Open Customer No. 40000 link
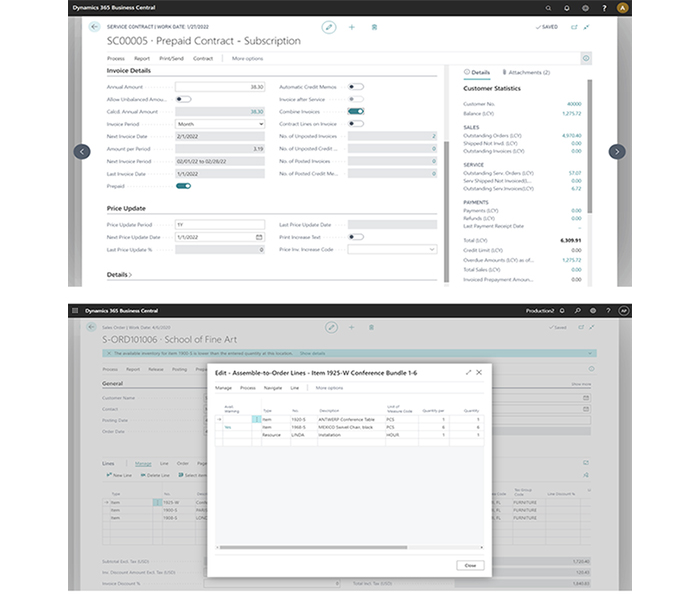 pyautogui.click(x=574, y=104)
